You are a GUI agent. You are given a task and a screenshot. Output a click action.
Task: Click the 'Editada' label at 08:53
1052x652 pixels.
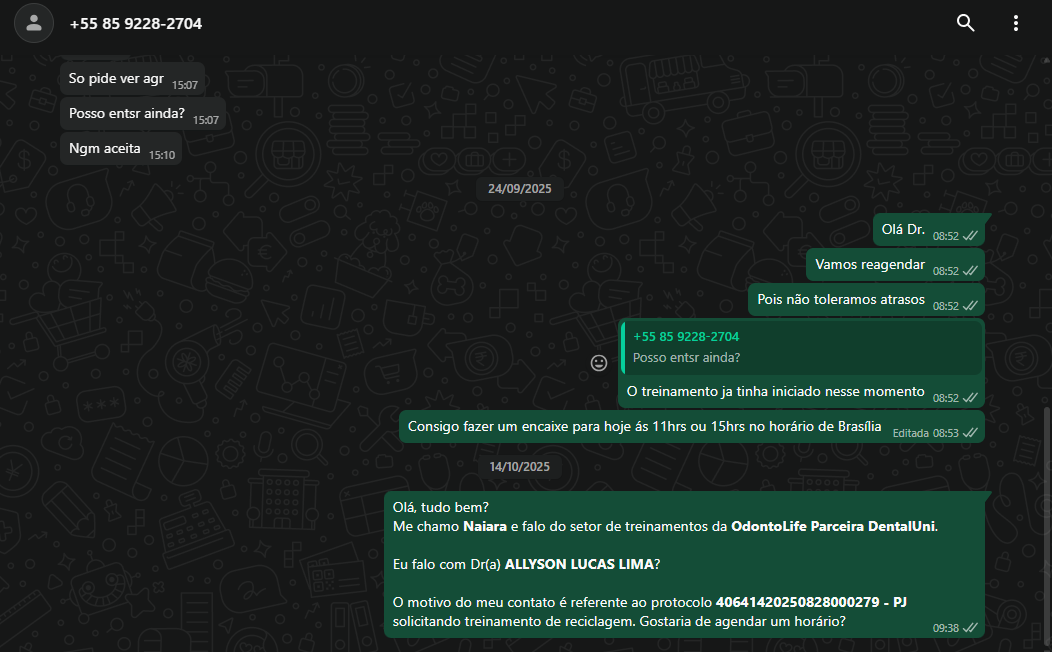(x=910, y=433)
